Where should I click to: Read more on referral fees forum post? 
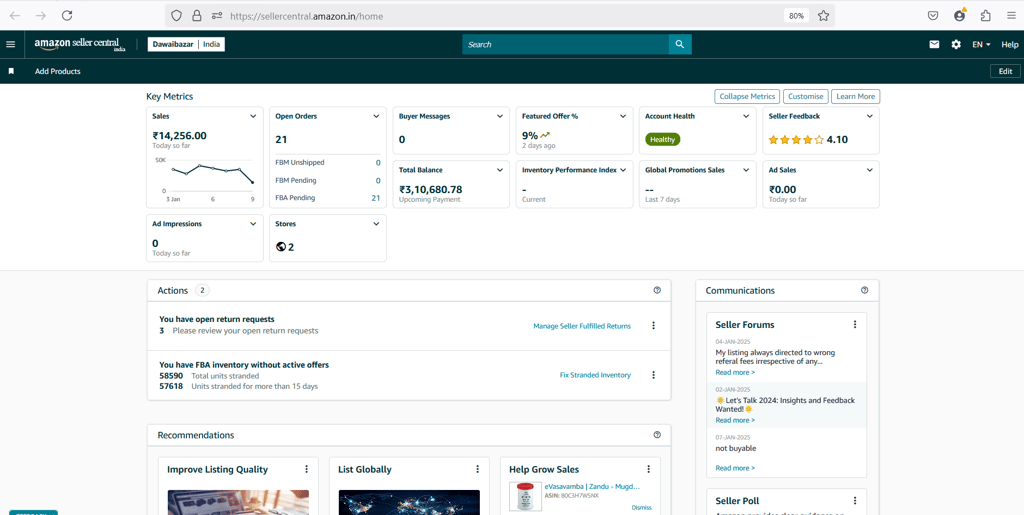coord(735,373)
